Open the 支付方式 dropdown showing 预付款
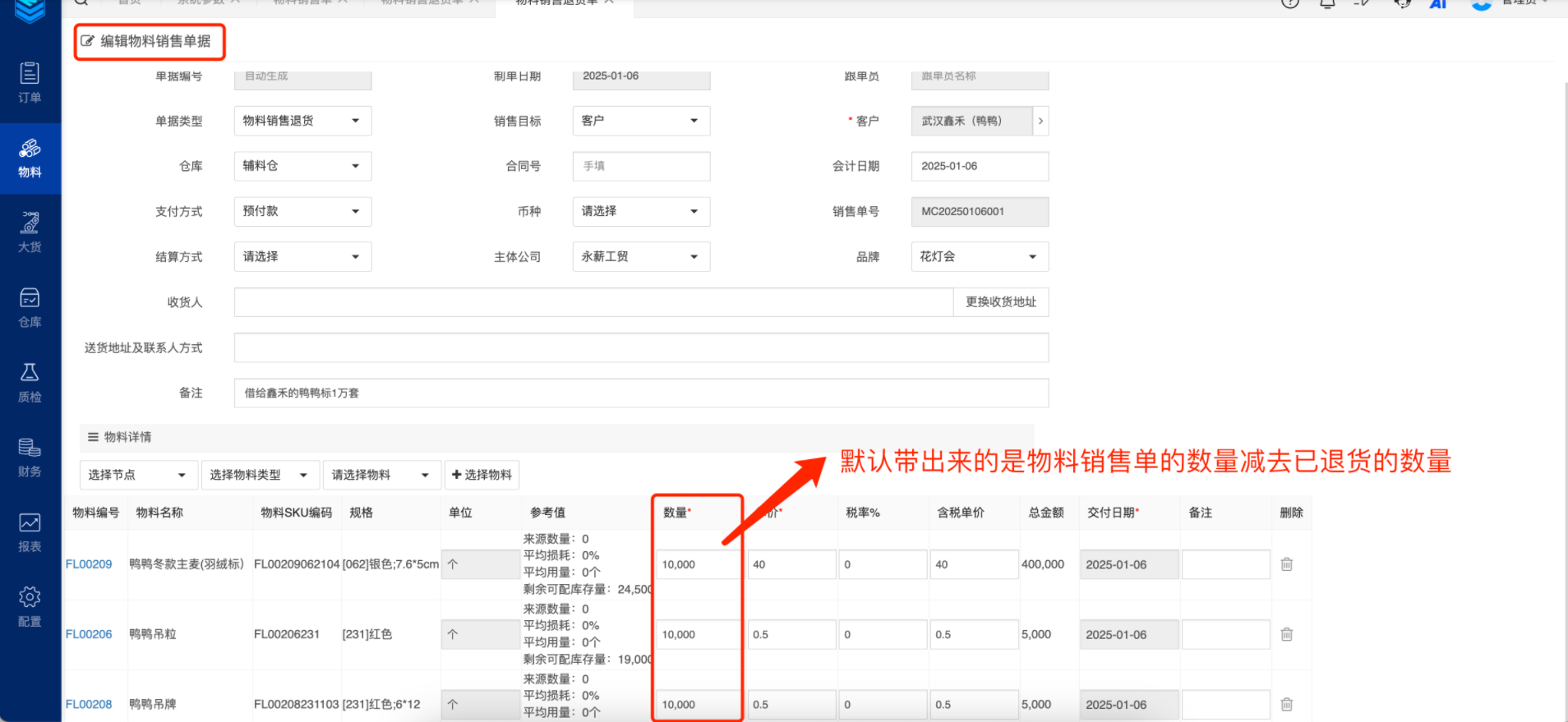The height and width of the screenshot is (722, 1568). (x=302, y=211)
